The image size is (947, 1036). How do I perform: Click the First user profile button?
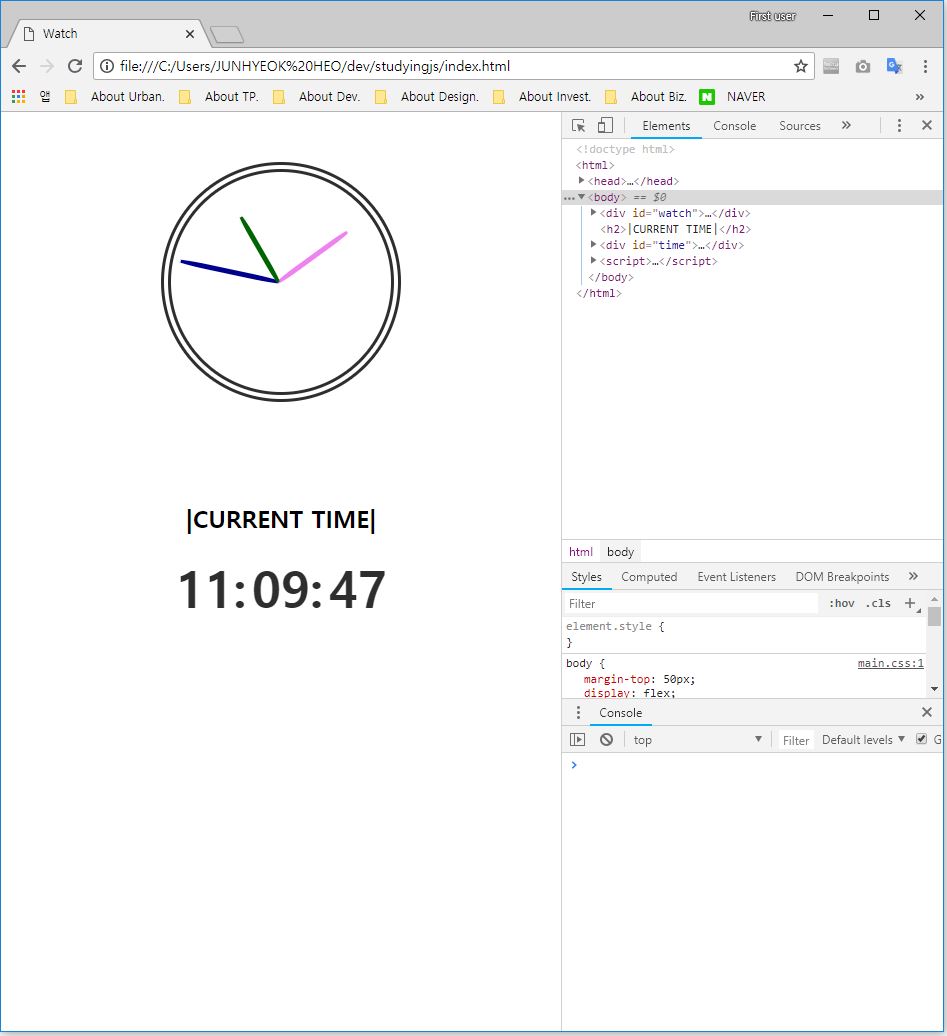pyautogui.click(x=773, y=16)
